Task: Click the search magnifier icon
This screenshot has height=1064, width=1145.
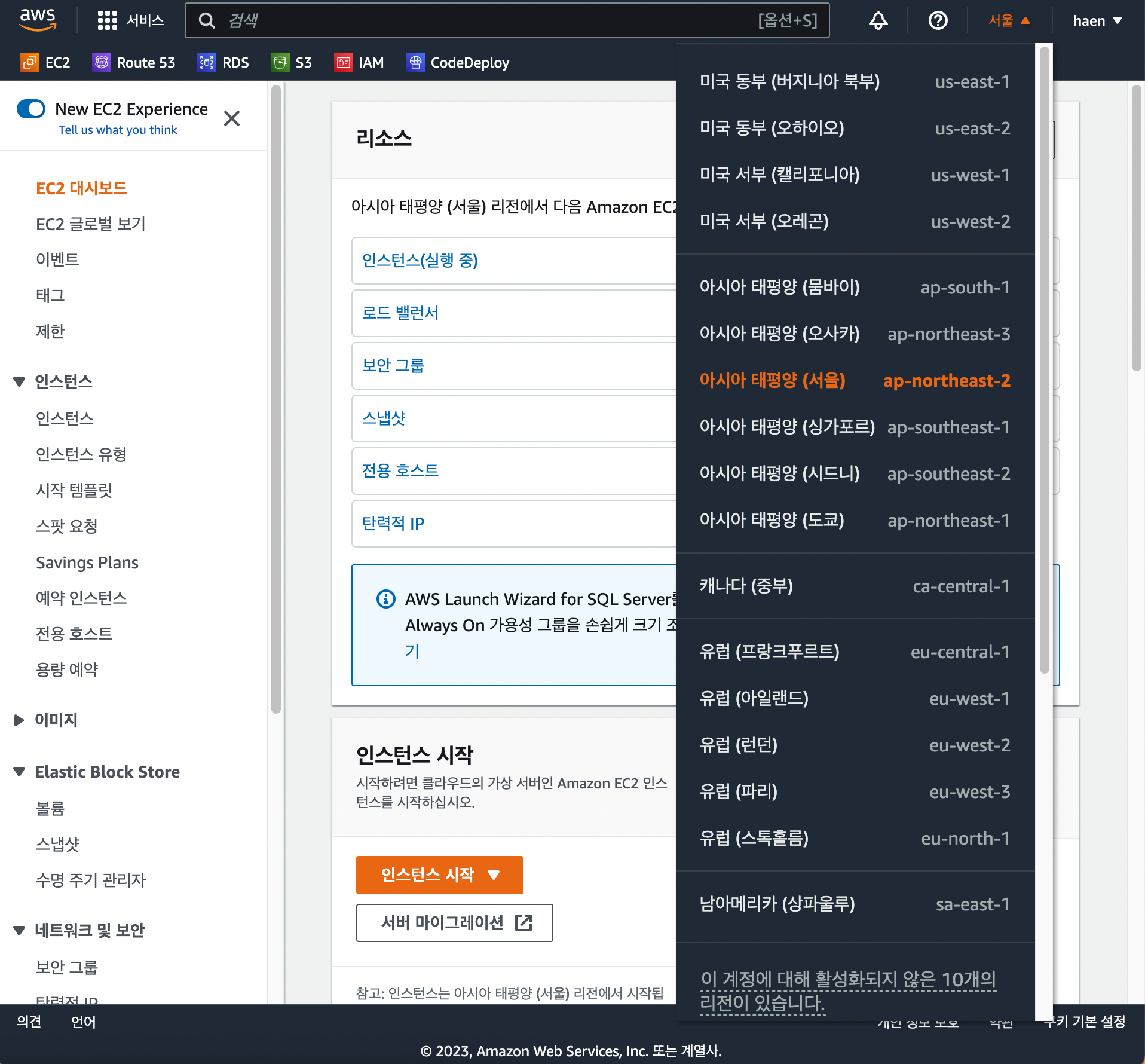Action: 207,21
